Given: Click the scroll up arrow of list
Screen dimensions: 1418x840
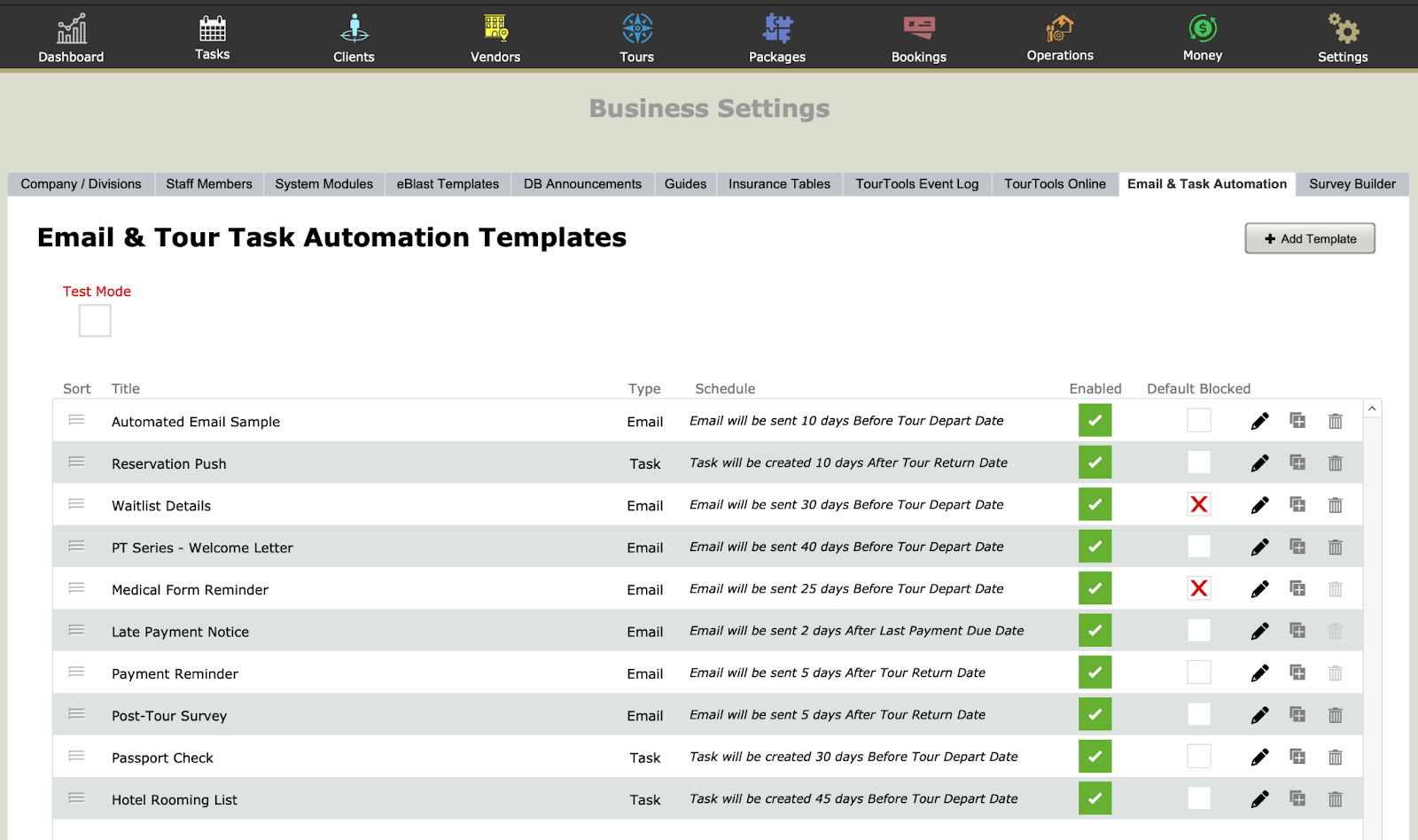Looking at the screenshot, I should click(x=1372, y=408).
